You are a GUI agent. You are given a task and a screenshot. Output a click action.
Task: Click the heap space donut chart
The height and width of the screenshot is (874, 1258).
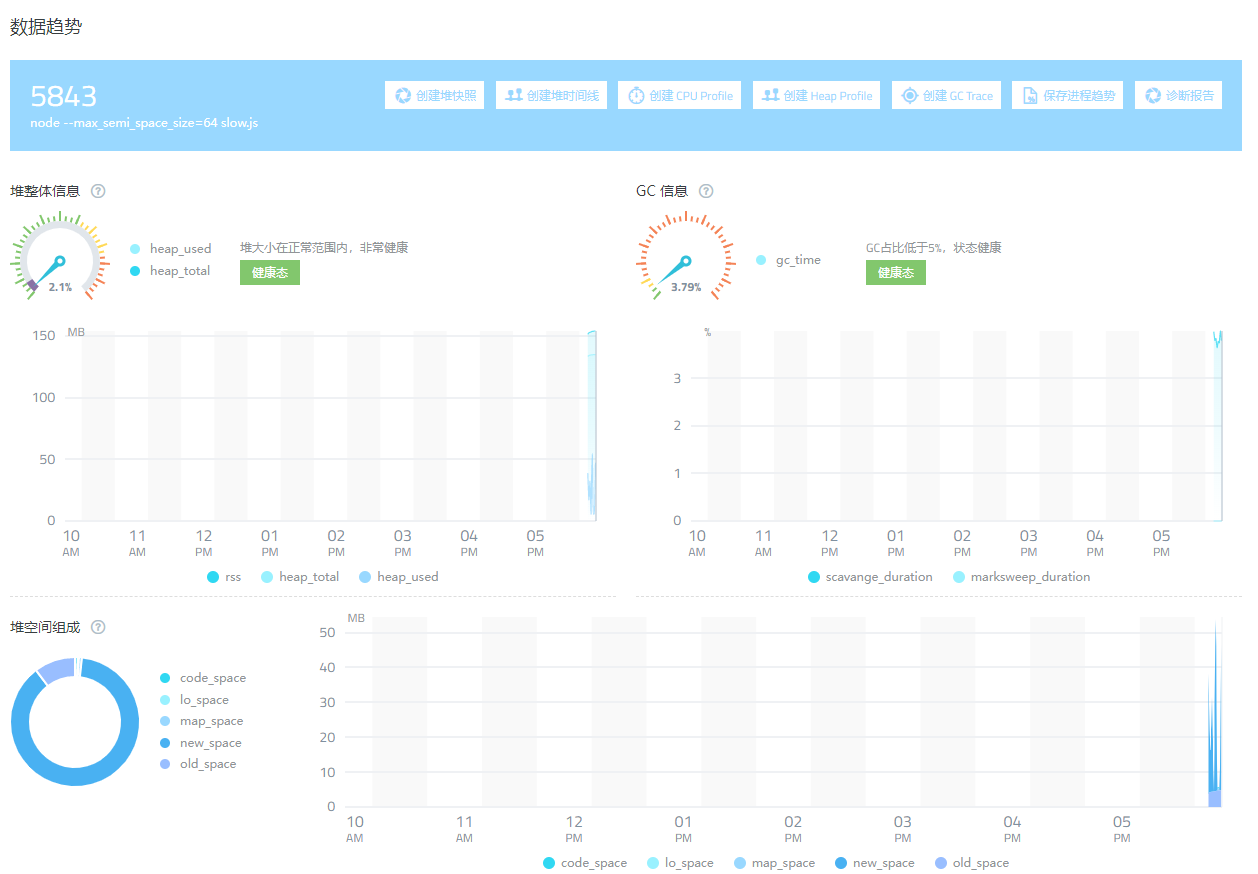point(75,721)
